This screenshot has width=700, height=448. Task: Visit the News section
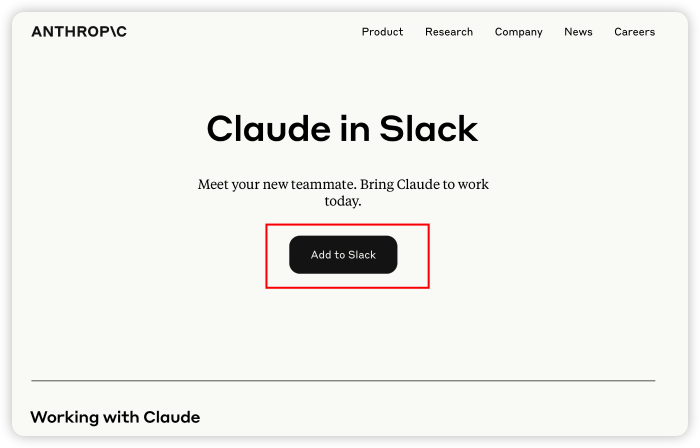(x=578, y=32)
